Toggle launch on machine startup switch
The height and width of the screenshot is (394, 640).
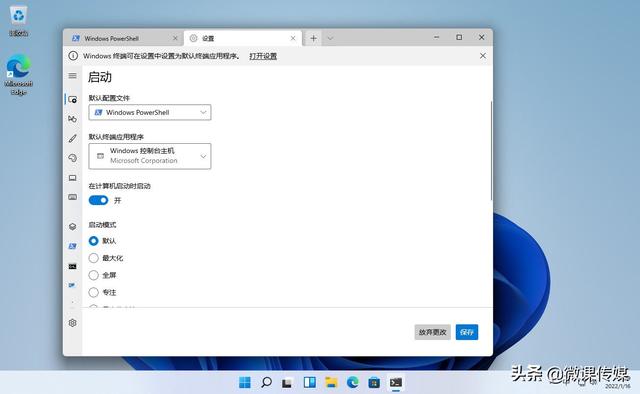(98, 200)
